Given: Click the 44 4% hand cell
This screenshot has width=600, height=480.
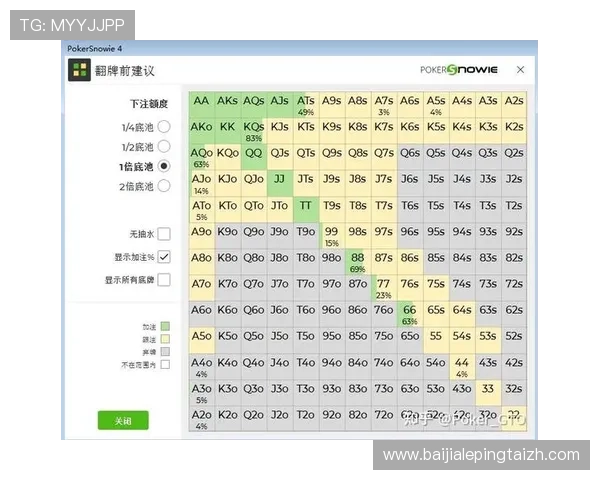Looking at the screenshot, I should (x=462, y=366).
